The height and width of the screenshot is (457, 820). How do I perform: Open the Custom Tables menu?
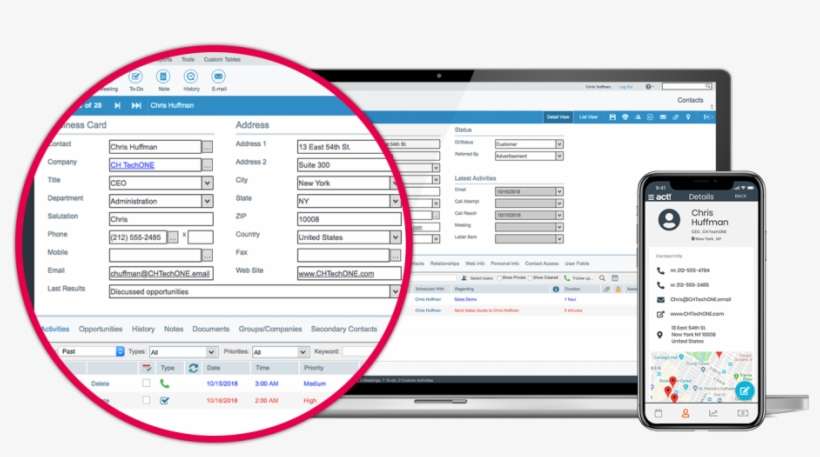222,60
